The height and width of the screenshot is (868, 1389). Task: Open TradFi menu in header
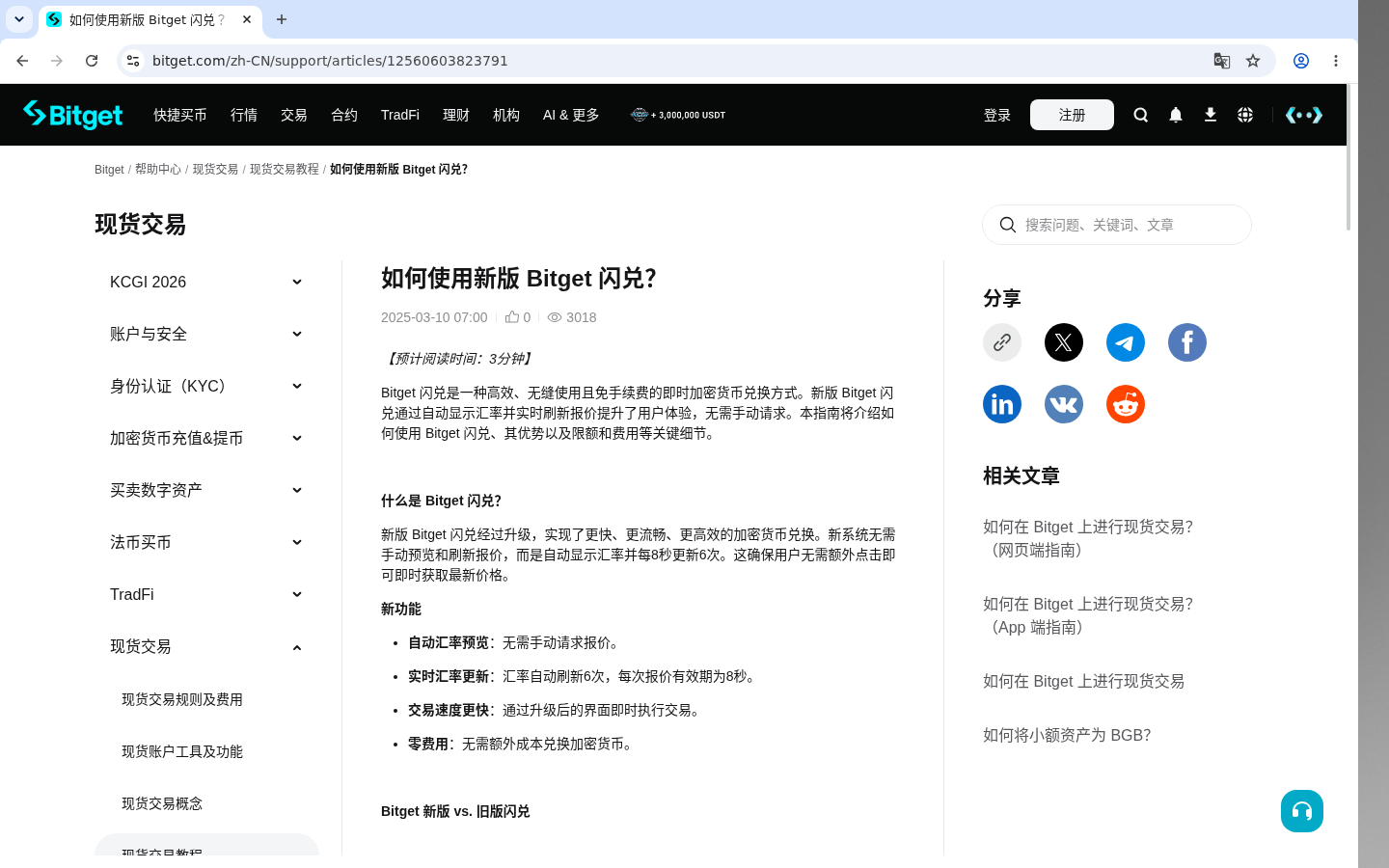pos(400,115)
